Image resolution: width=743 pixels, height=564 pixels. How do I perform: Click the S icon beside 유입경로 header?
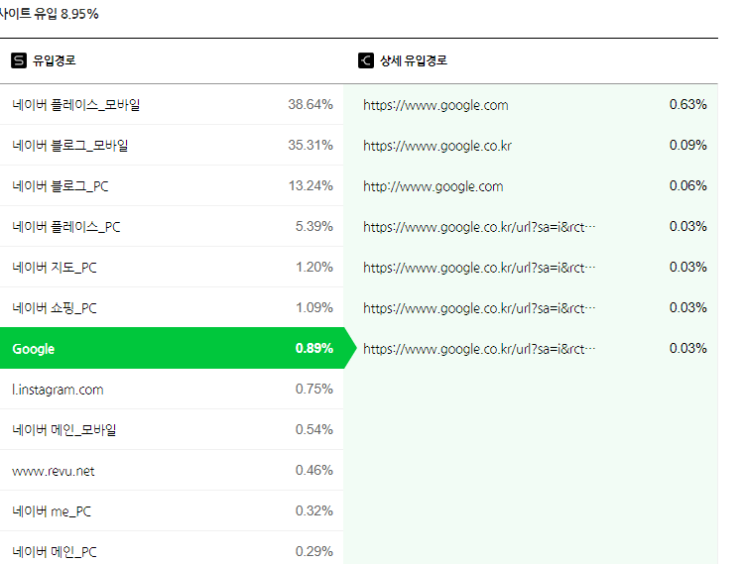(x=18, y=61)
